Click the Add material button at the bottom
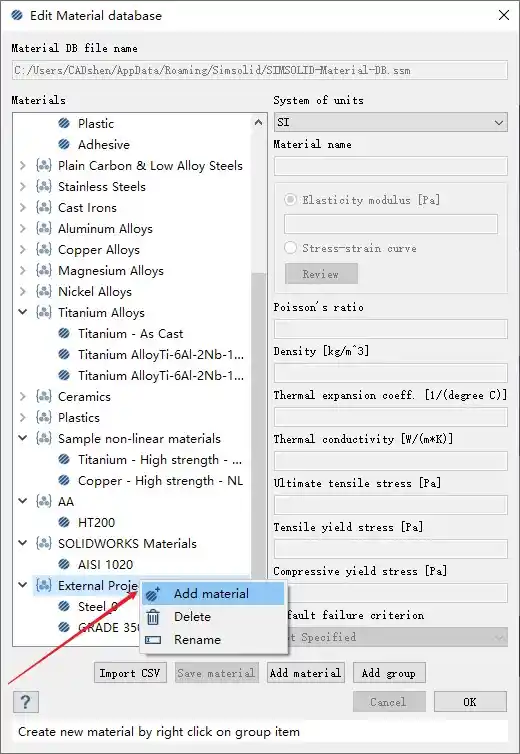 [x=305, y=673]
